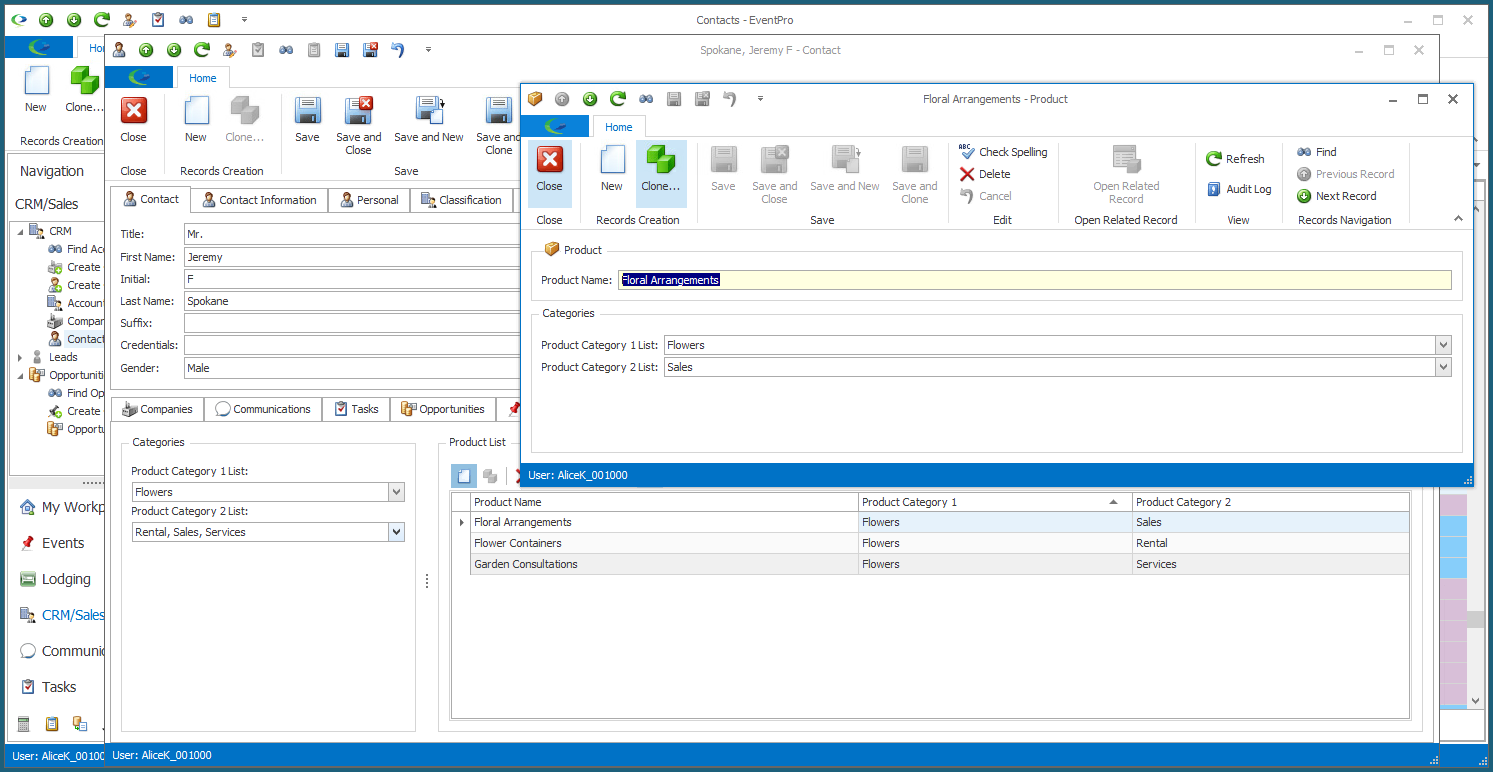This screenshot has height=772, width=1493.
Task: Click binoculars icon in Product window quick toolbar
Action: tap(646, 99)
